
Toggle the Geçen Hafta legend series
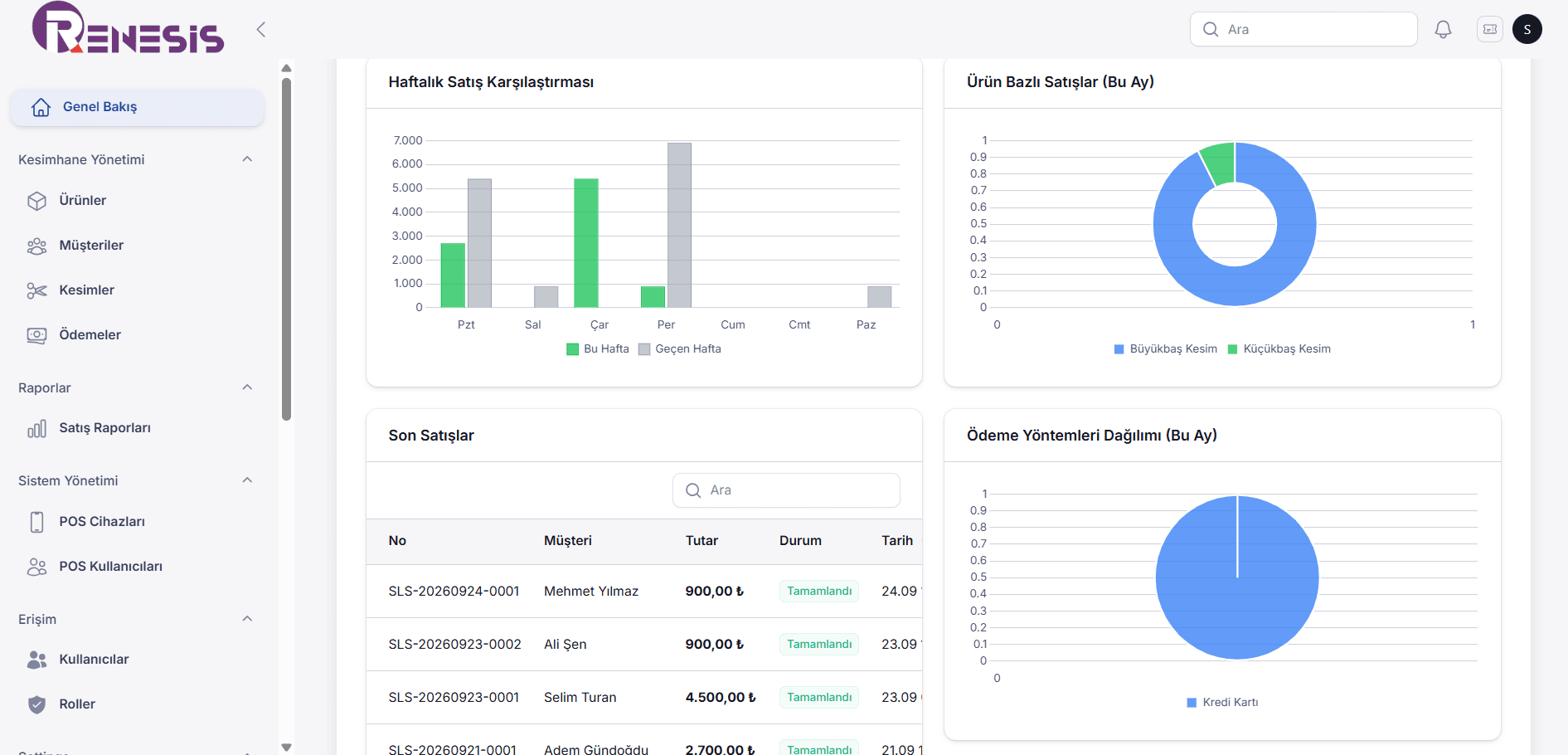point(680,349)
